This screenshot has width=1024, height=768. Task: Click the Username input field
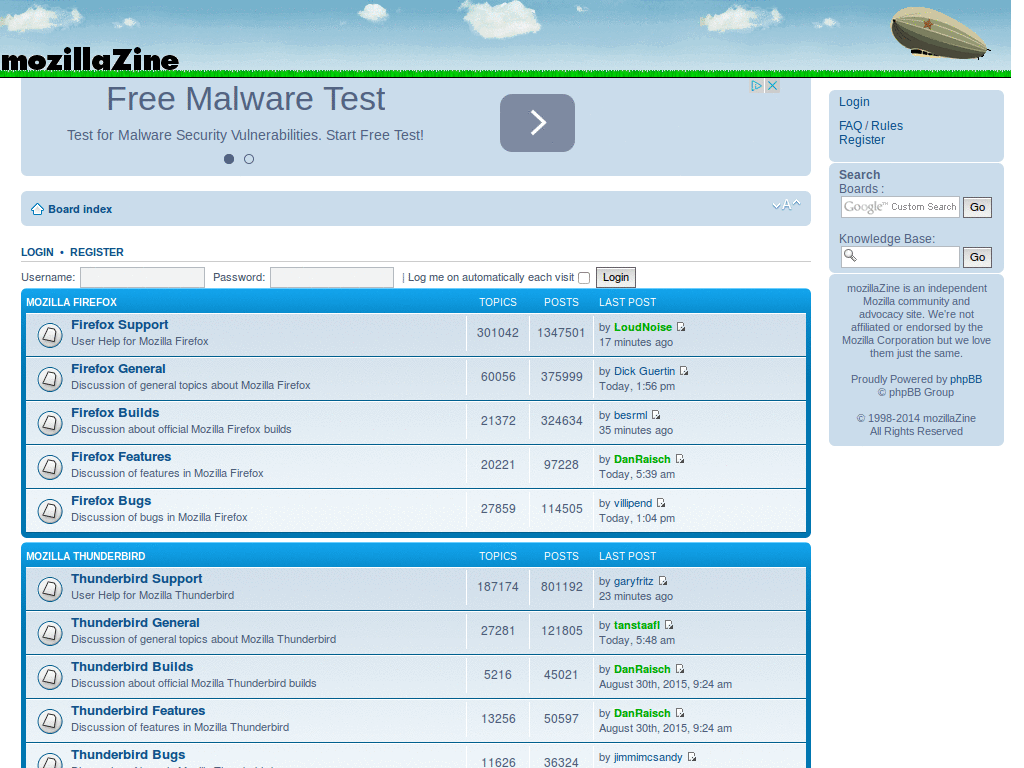click(142, 278)
